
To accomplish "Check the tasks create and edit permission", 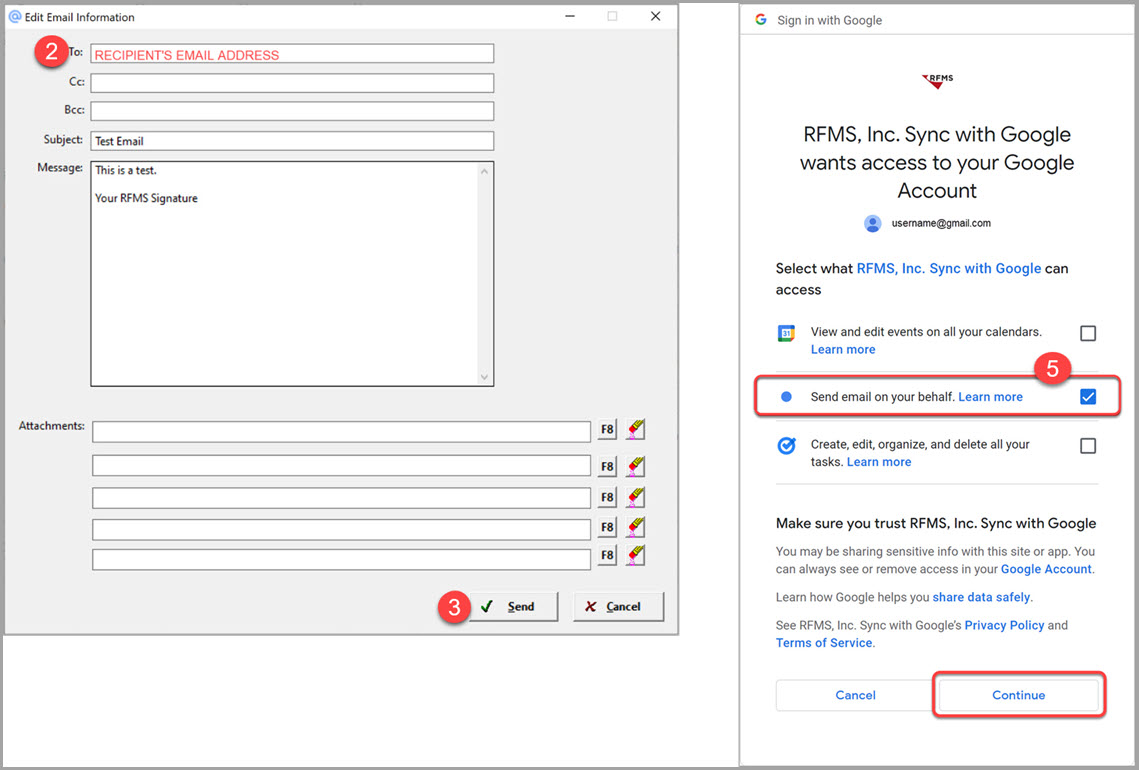I will point(1088,446).
